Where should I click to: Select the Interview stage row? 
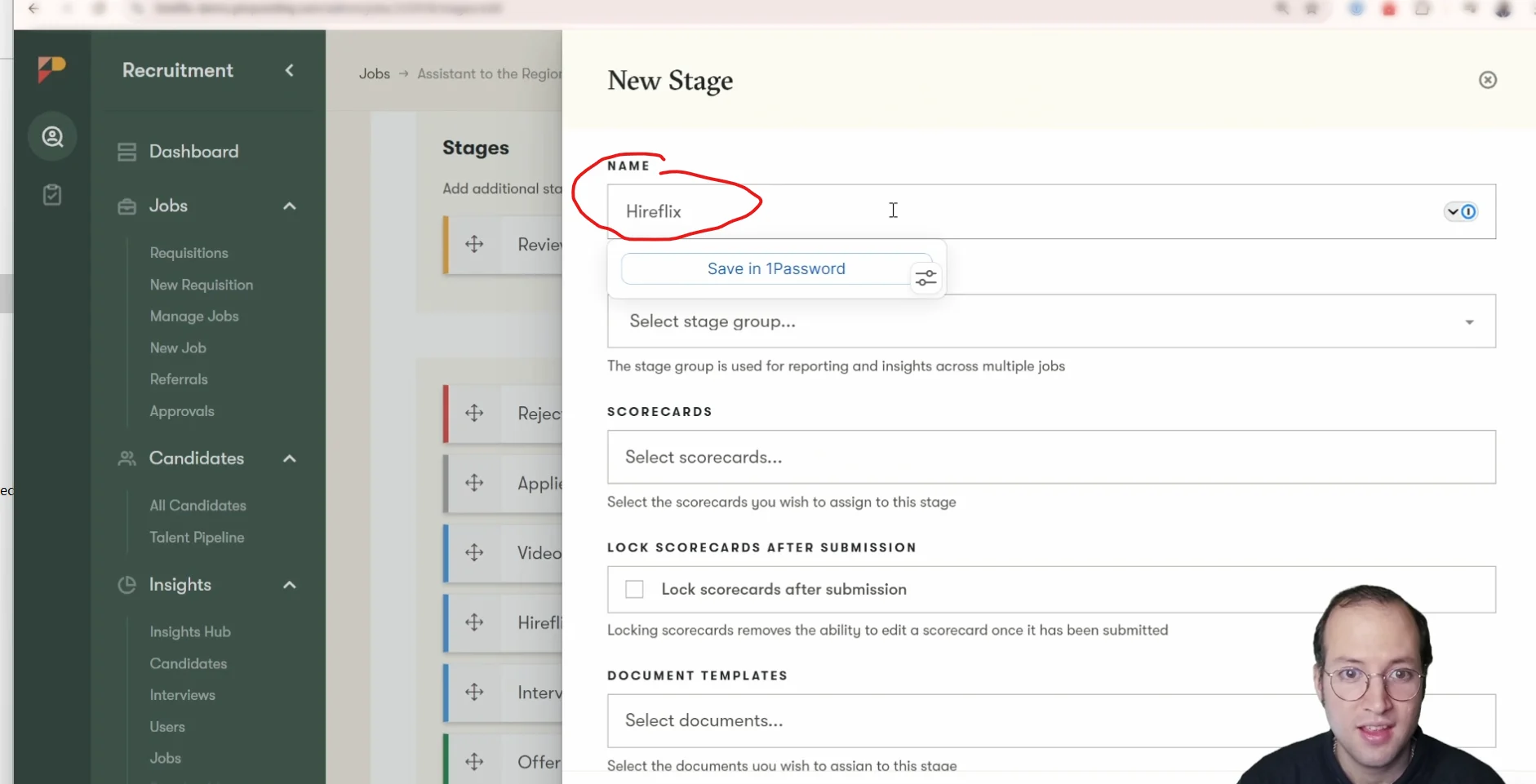[x=504, y=692]
